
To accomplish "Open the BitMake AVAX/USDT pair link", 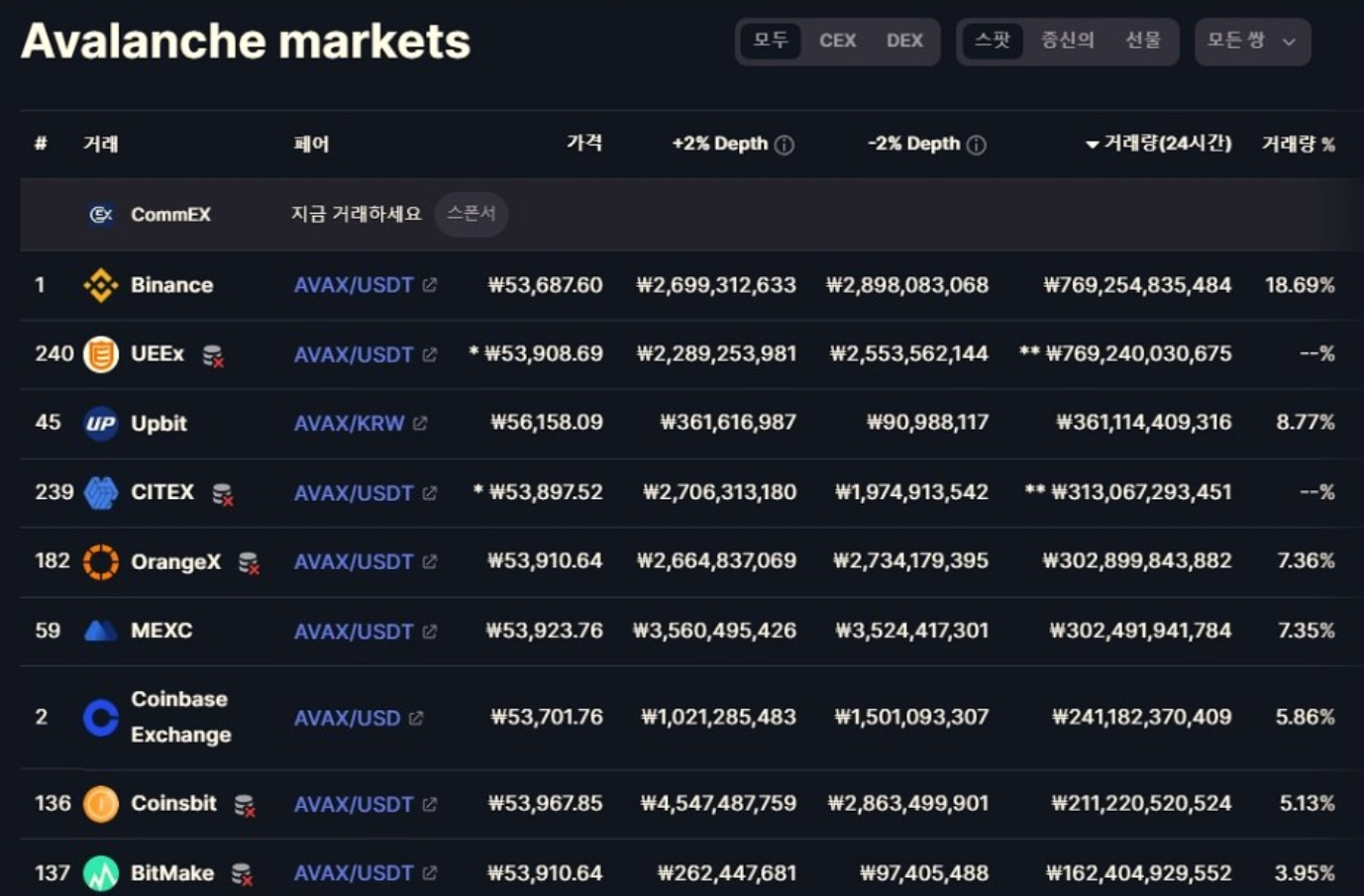I will pyautogui.click(x=354, y=873).
